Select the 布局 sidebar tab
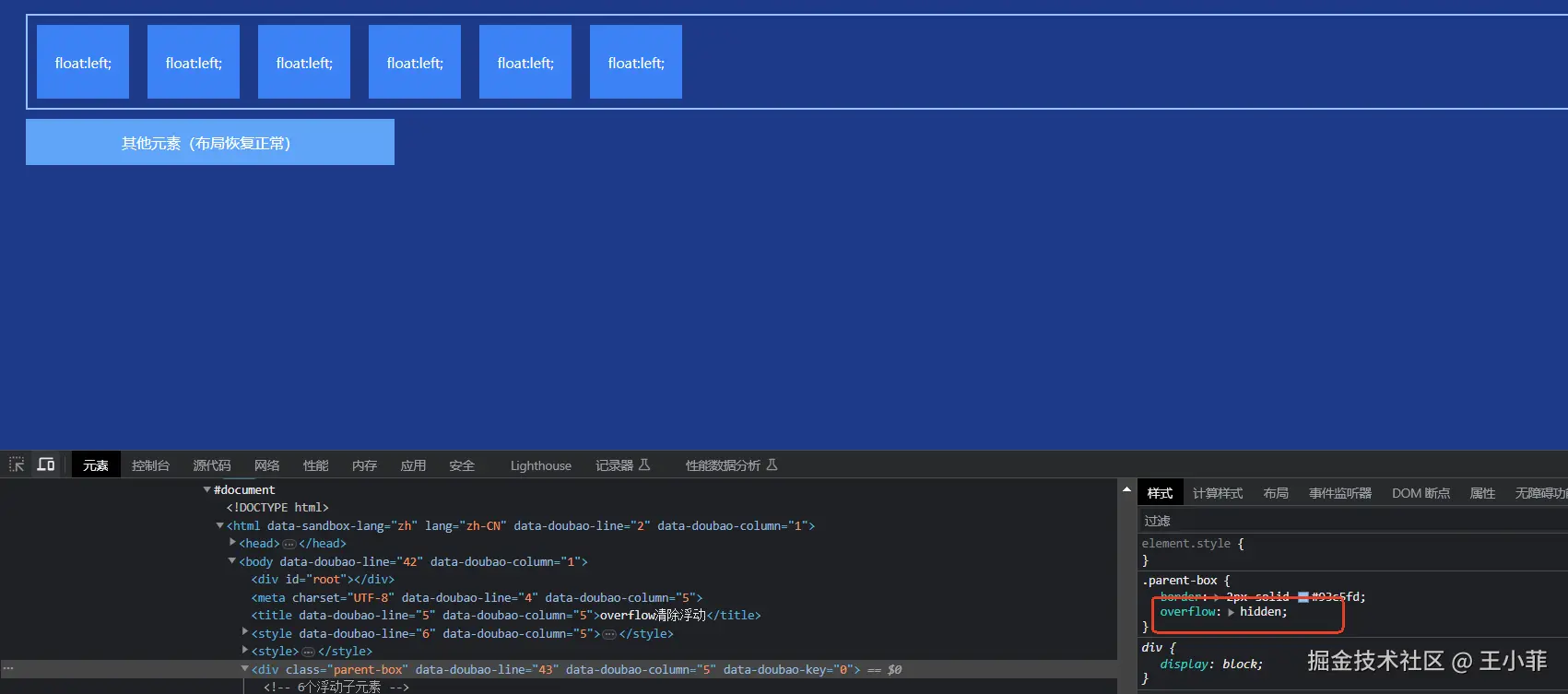 click(1276, 493)
